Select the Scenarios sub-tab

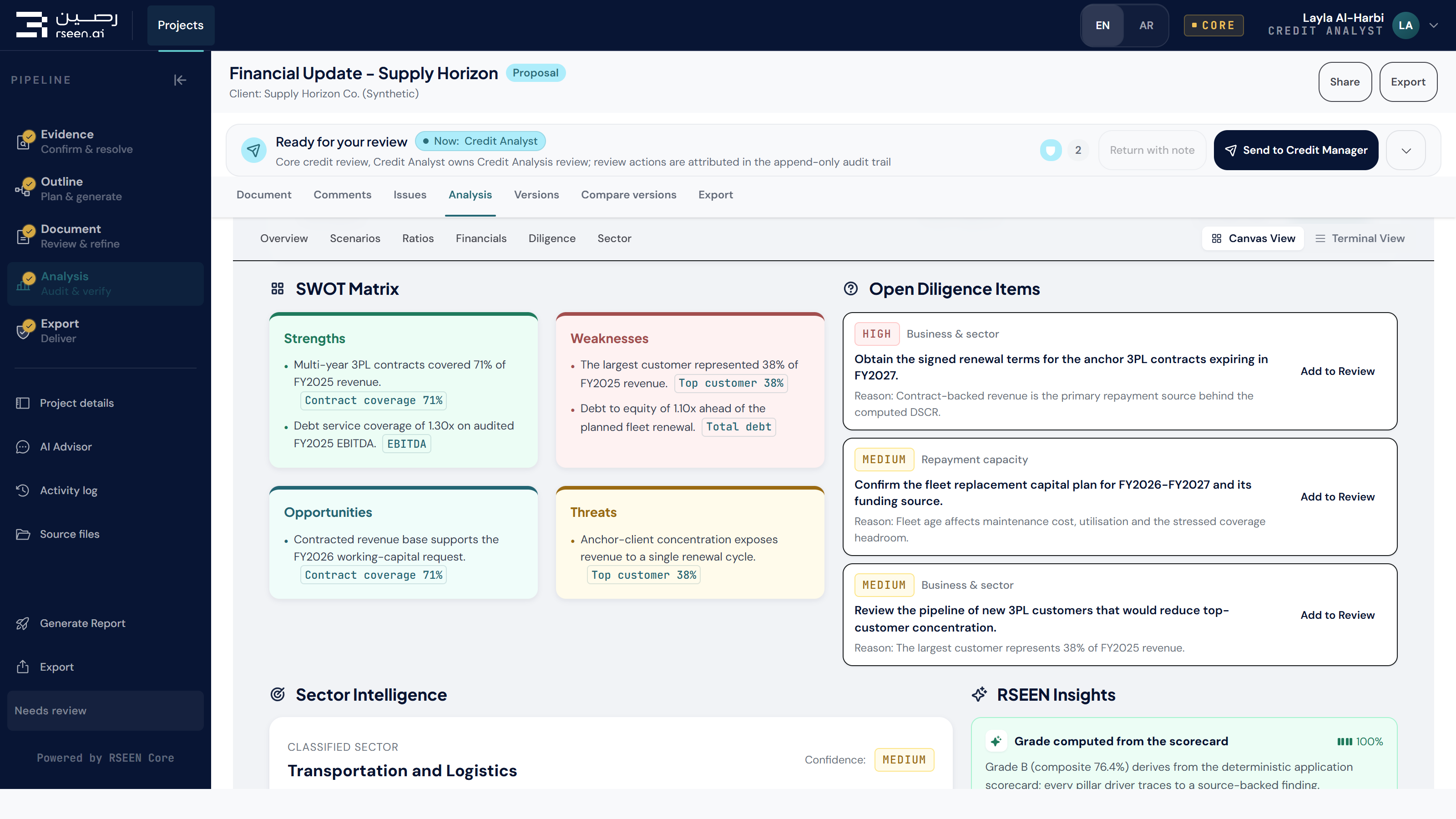355,238
